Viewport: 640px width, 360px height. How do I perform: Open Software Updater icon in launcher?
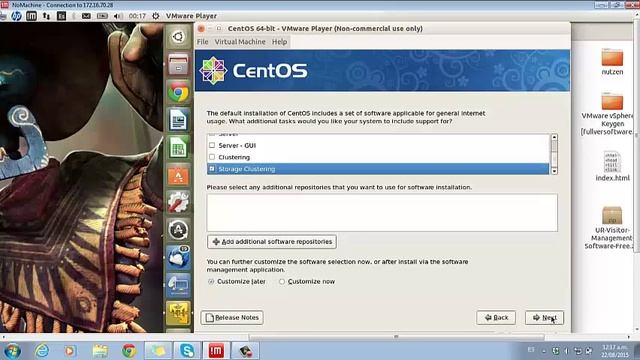tap(178, 230)
